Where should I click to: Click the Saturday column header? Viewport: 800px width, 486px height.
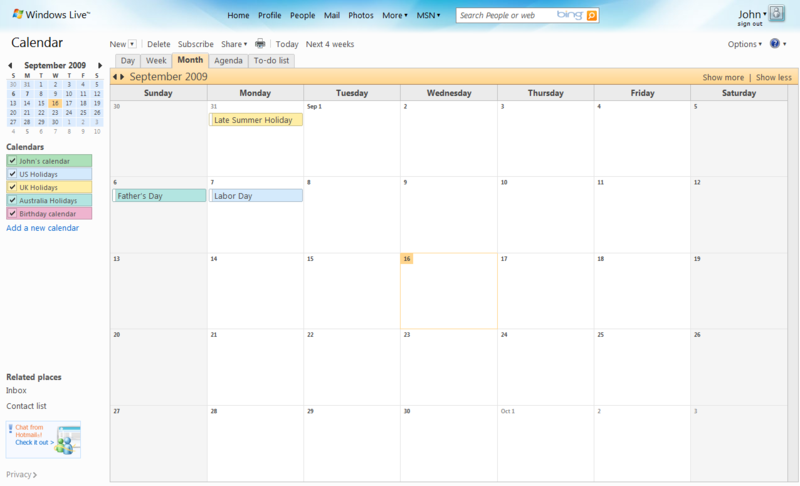[x=739, y=93]
